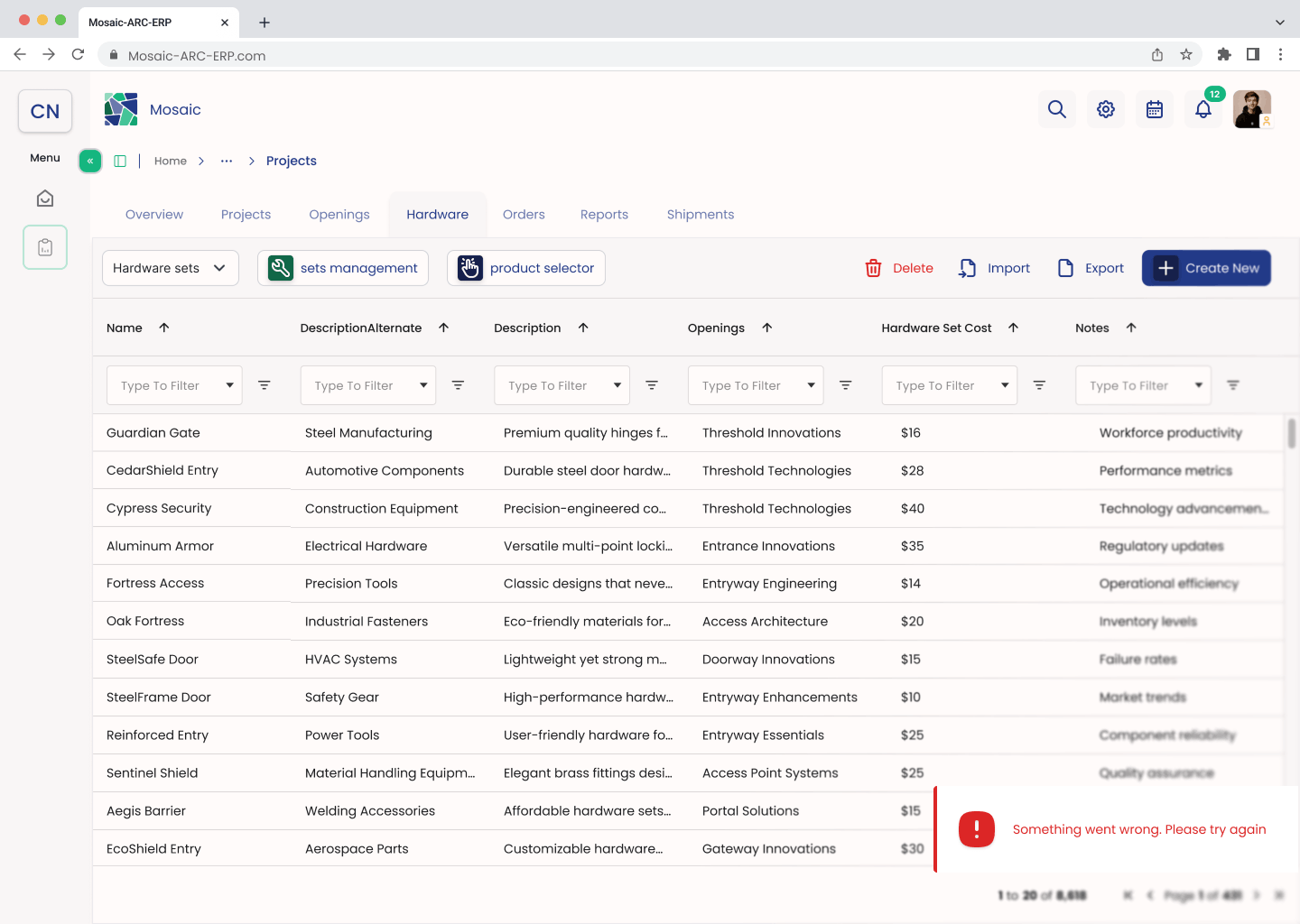Image resolution: width=1300 pixels, height=924 pixels.
Task: Open the DescriptionAlternate filter type dropdown
Action: (368, 385)
